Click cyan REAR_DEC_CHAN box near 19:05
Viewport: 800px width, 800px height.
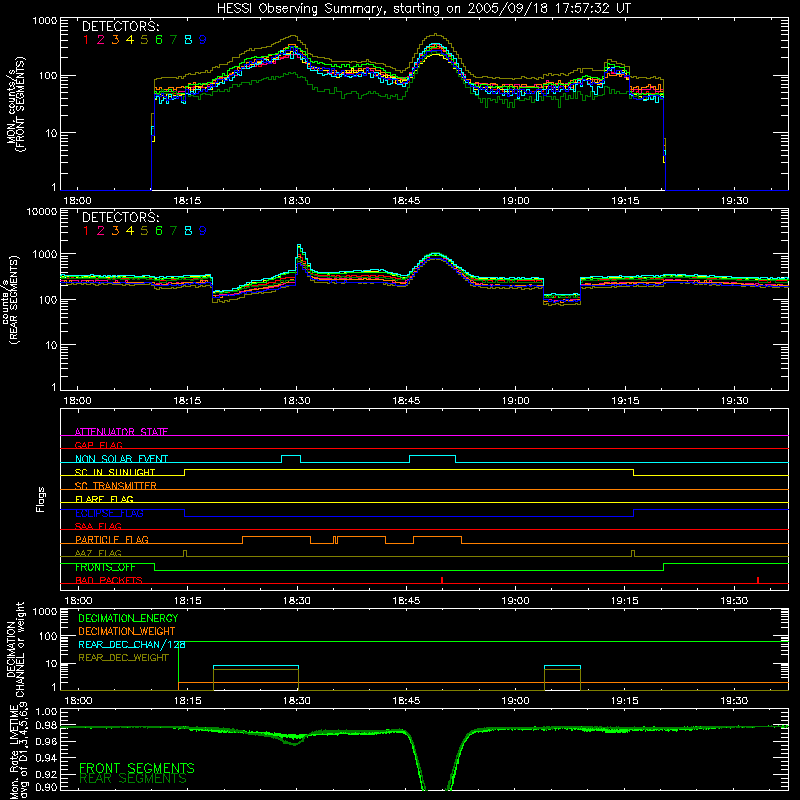[562, 666]
